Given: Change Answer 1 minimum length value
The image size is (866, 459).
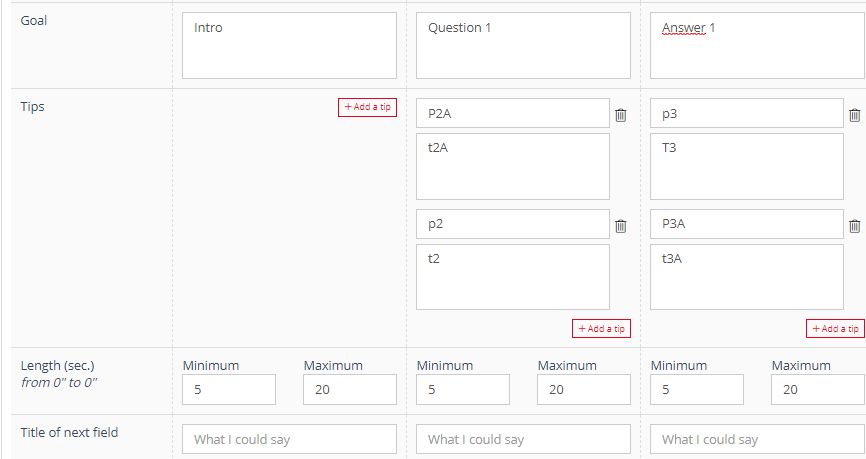Looking at the screenshot, I should point(697,389).
